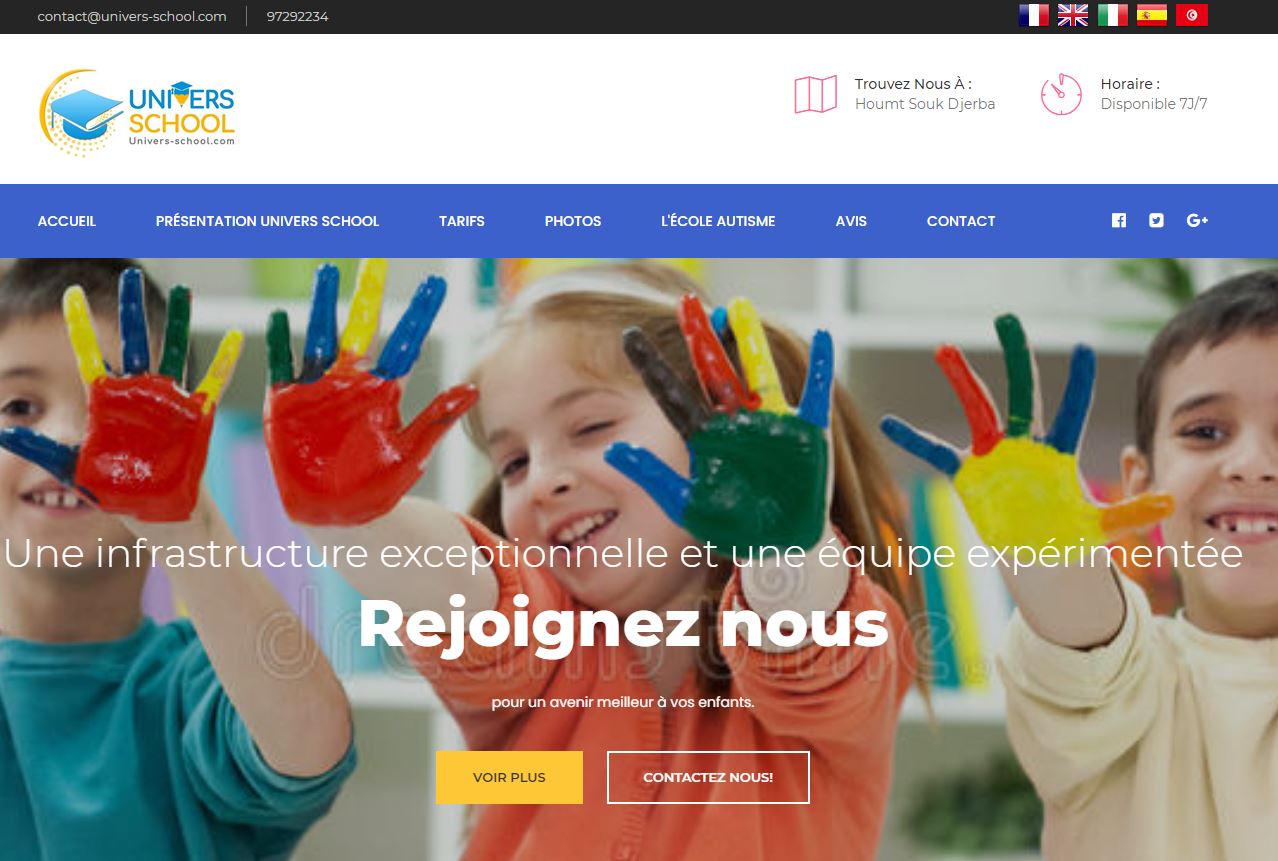Open the Facebook social icon
This screenshot has height=861, width=1278.
1119,221
